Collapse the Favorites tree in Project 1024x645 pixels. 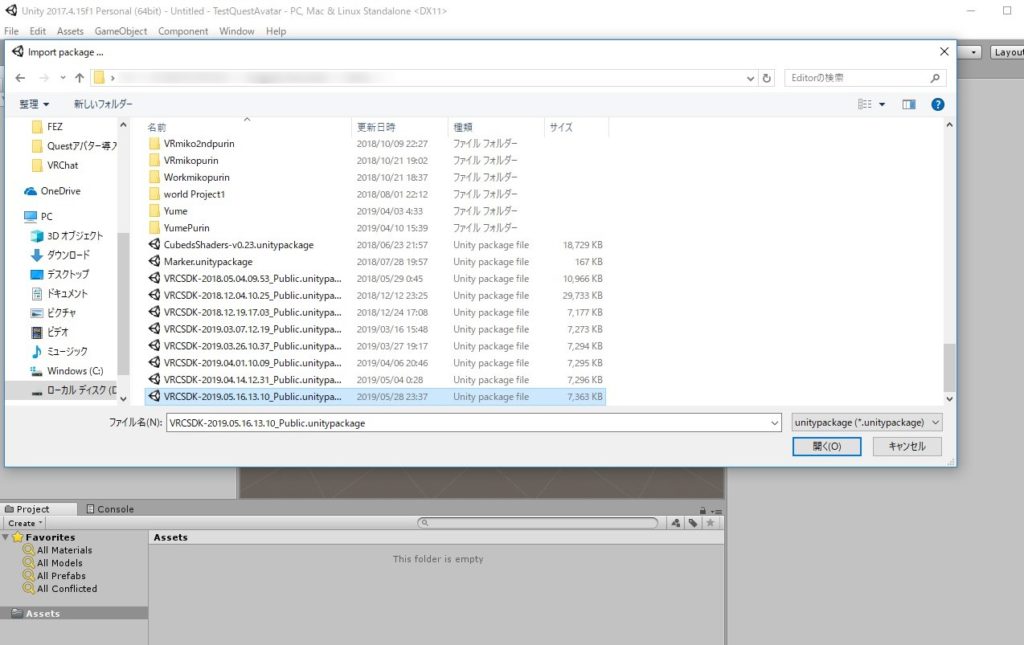[6, 537]
